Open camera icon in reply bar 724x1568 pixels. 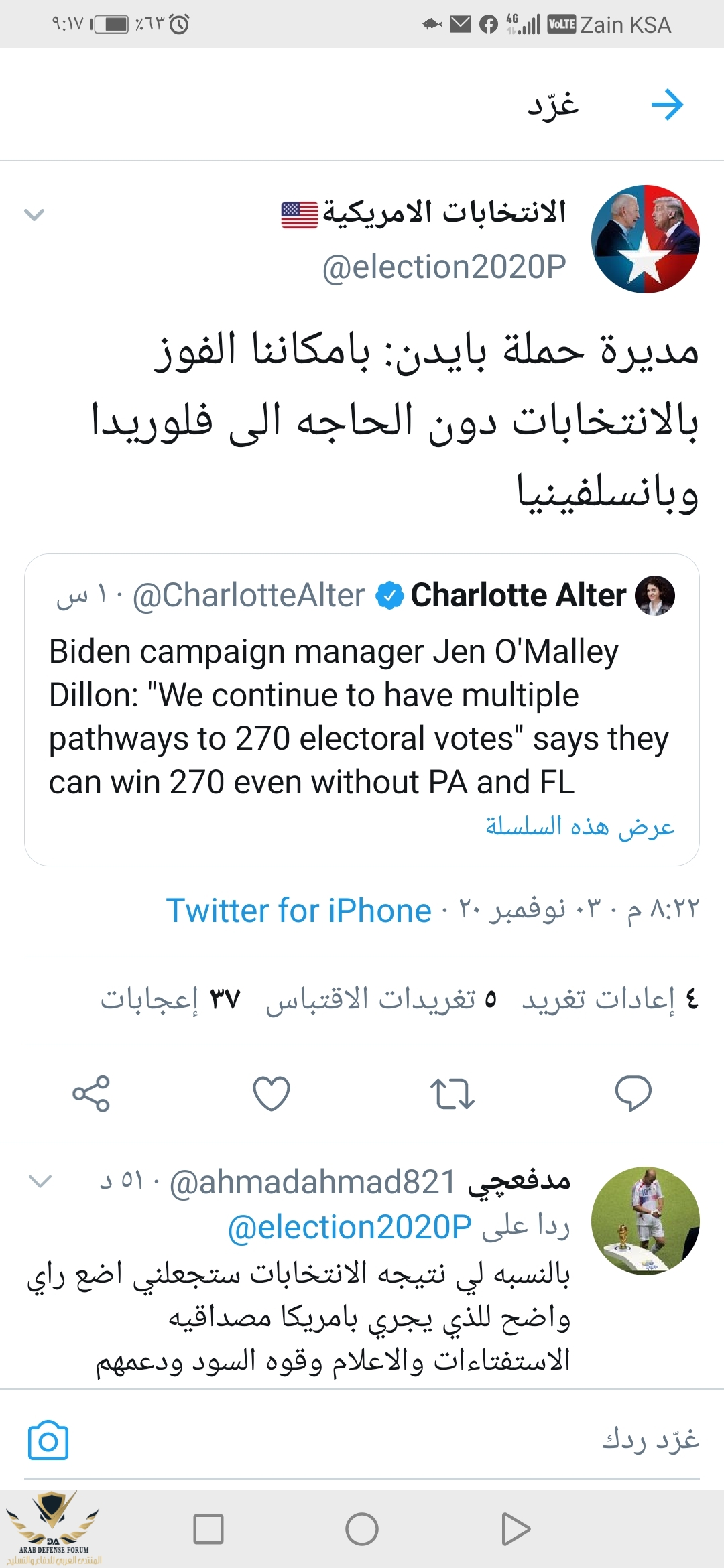point(48,1439)
